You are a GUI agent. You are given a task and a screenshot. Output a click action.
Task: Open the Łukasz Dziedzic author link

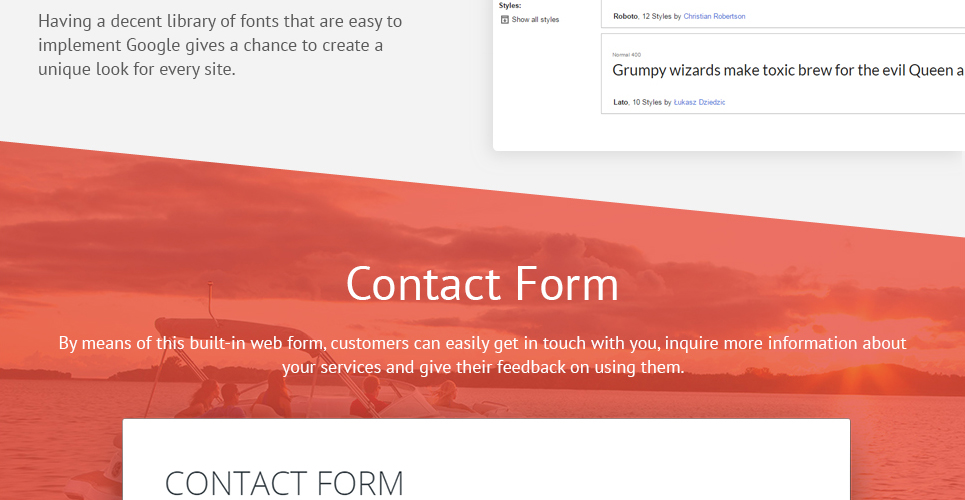click(699, 102)
